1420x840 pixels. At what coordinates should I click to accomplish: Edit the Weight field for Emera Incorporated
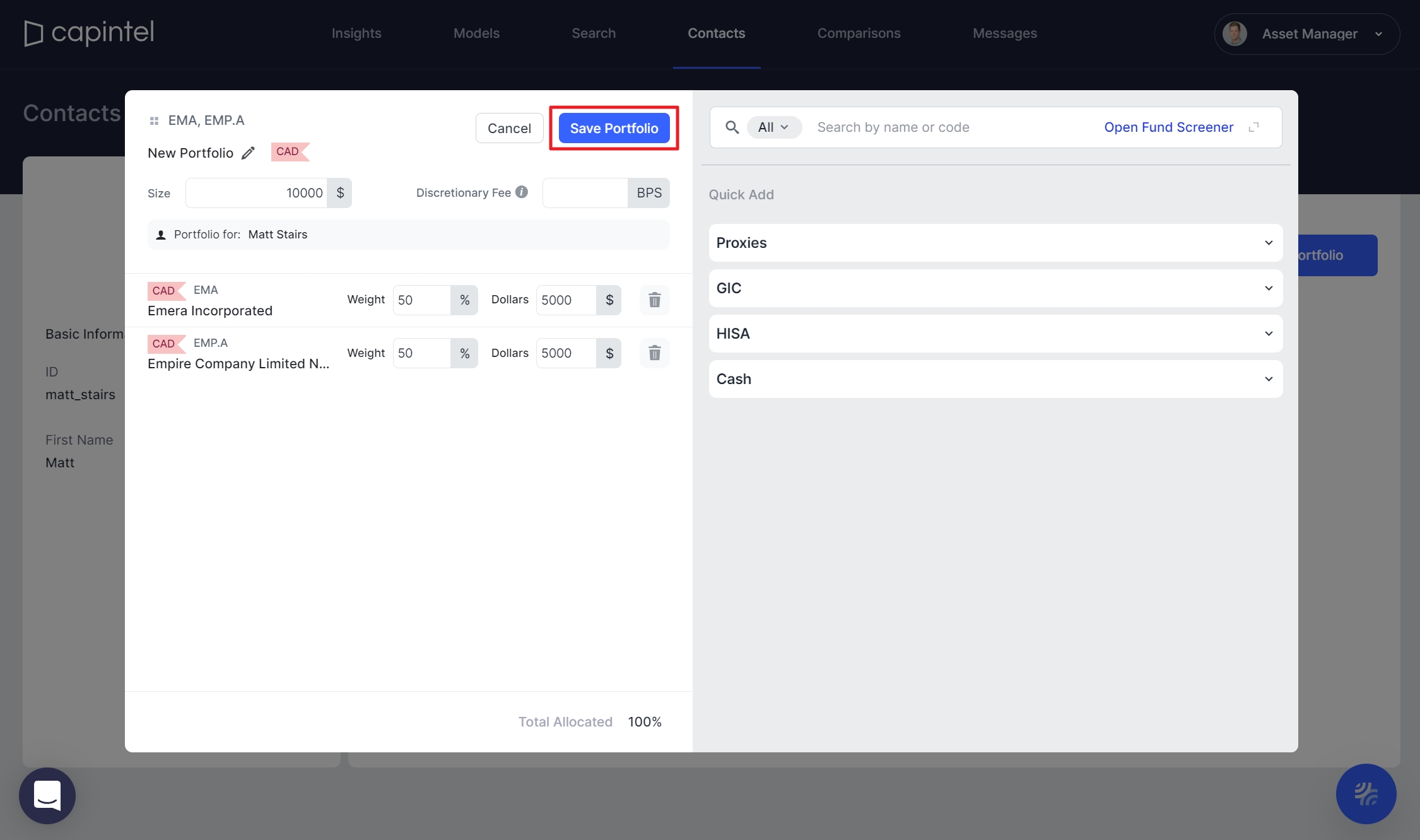pyautogui.click(x=421, y=300)
